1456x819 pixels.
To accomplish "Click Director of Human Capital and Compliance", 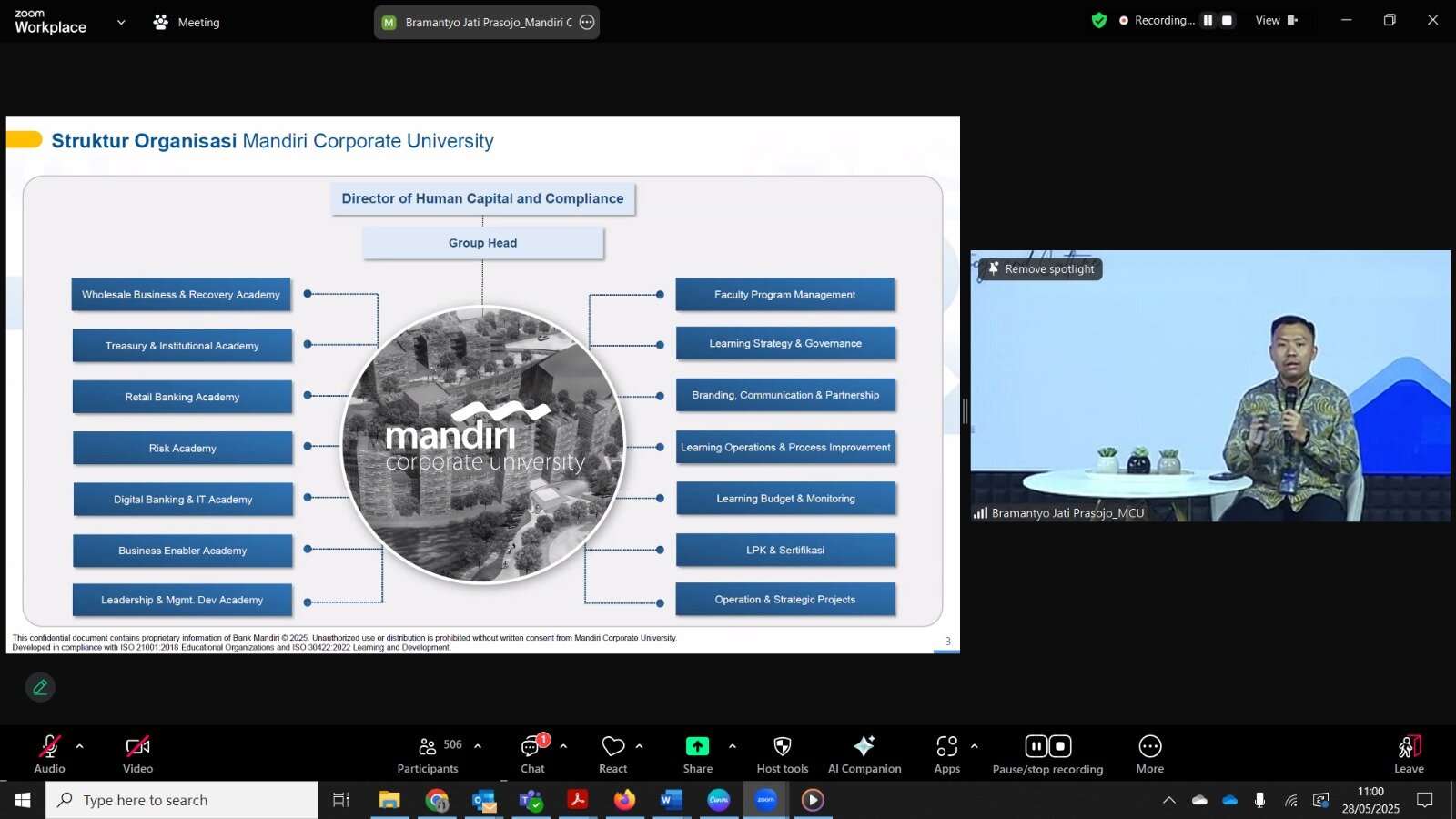I will (x=482, y=198).
